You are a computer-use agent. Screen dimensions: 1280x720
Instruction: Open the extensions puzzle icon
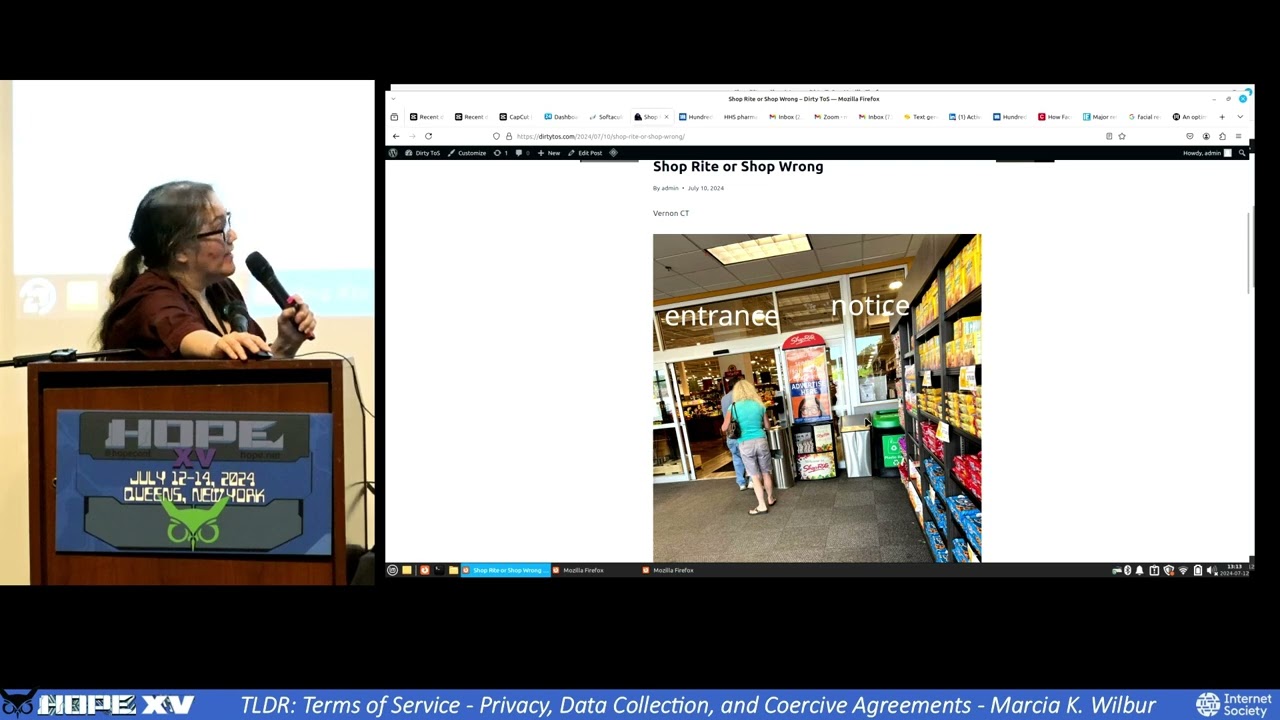tap(1222, 136)
